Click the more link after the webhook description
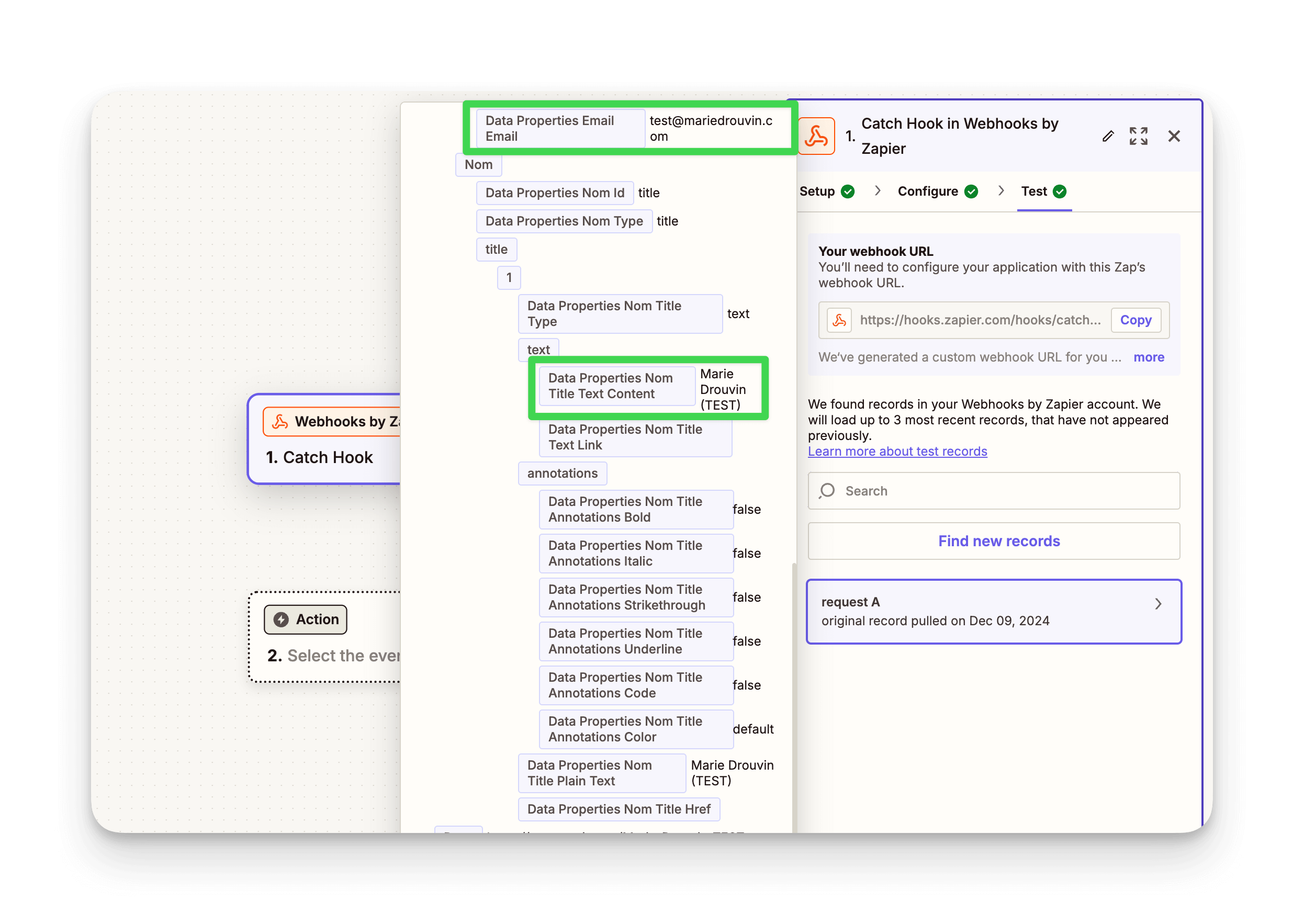The width and height of the screenshot is (1304, 924). pyautogui.click(x=1149, y=357)
